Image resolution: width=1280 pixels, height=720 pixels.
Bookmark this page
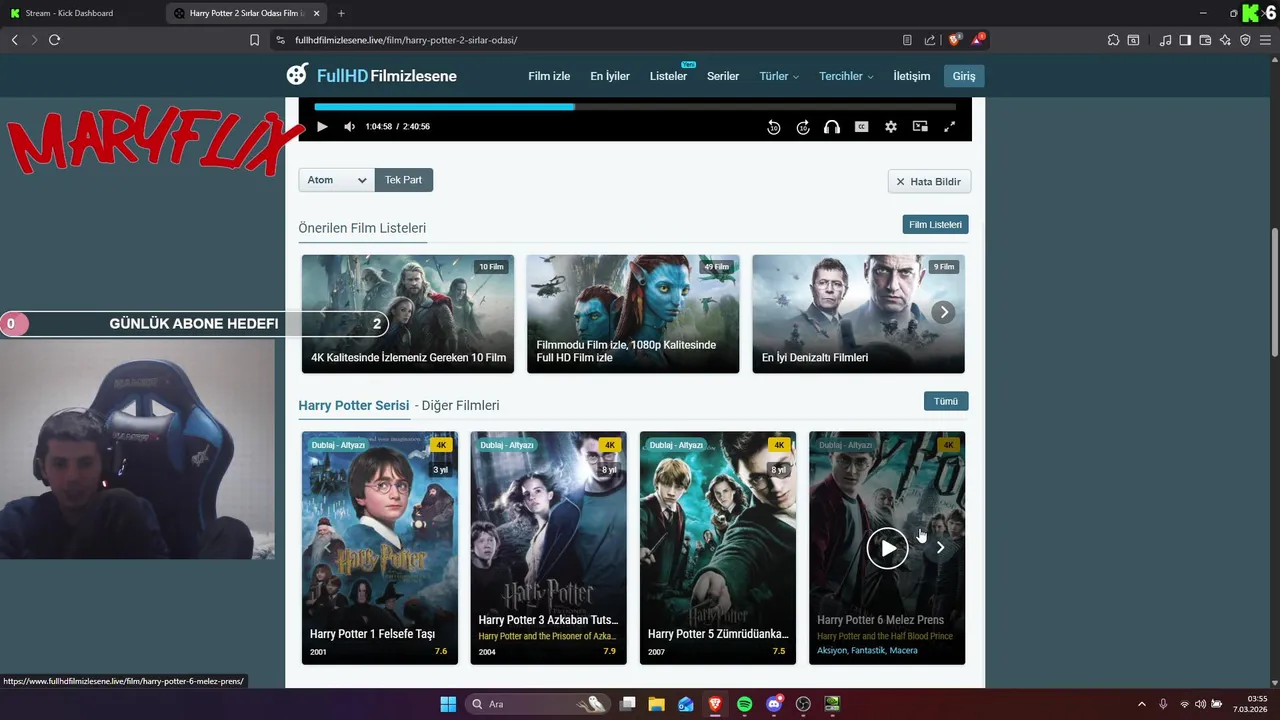pos(254,40)
